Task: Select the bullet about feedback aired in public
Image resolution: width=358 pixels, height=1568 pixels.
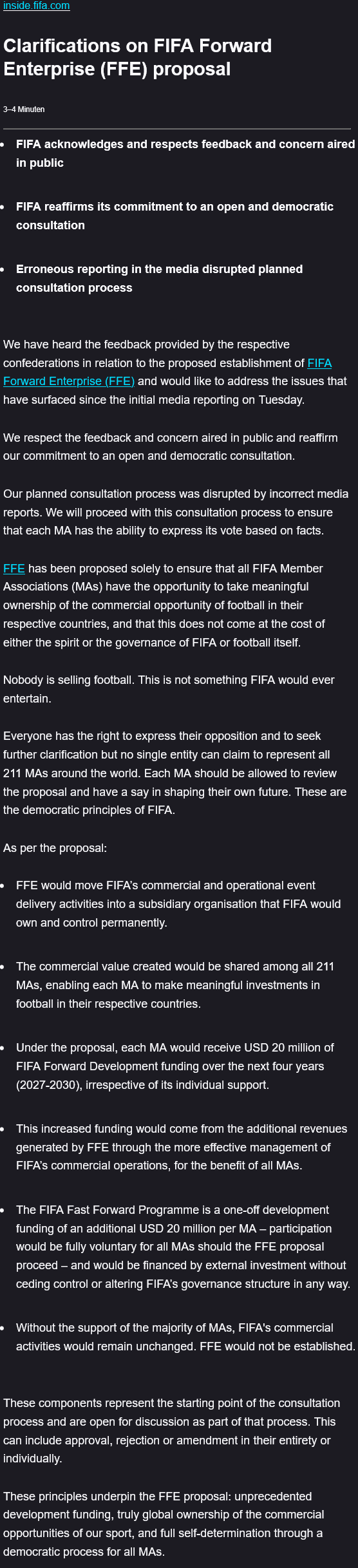Action: coord(185,153)
